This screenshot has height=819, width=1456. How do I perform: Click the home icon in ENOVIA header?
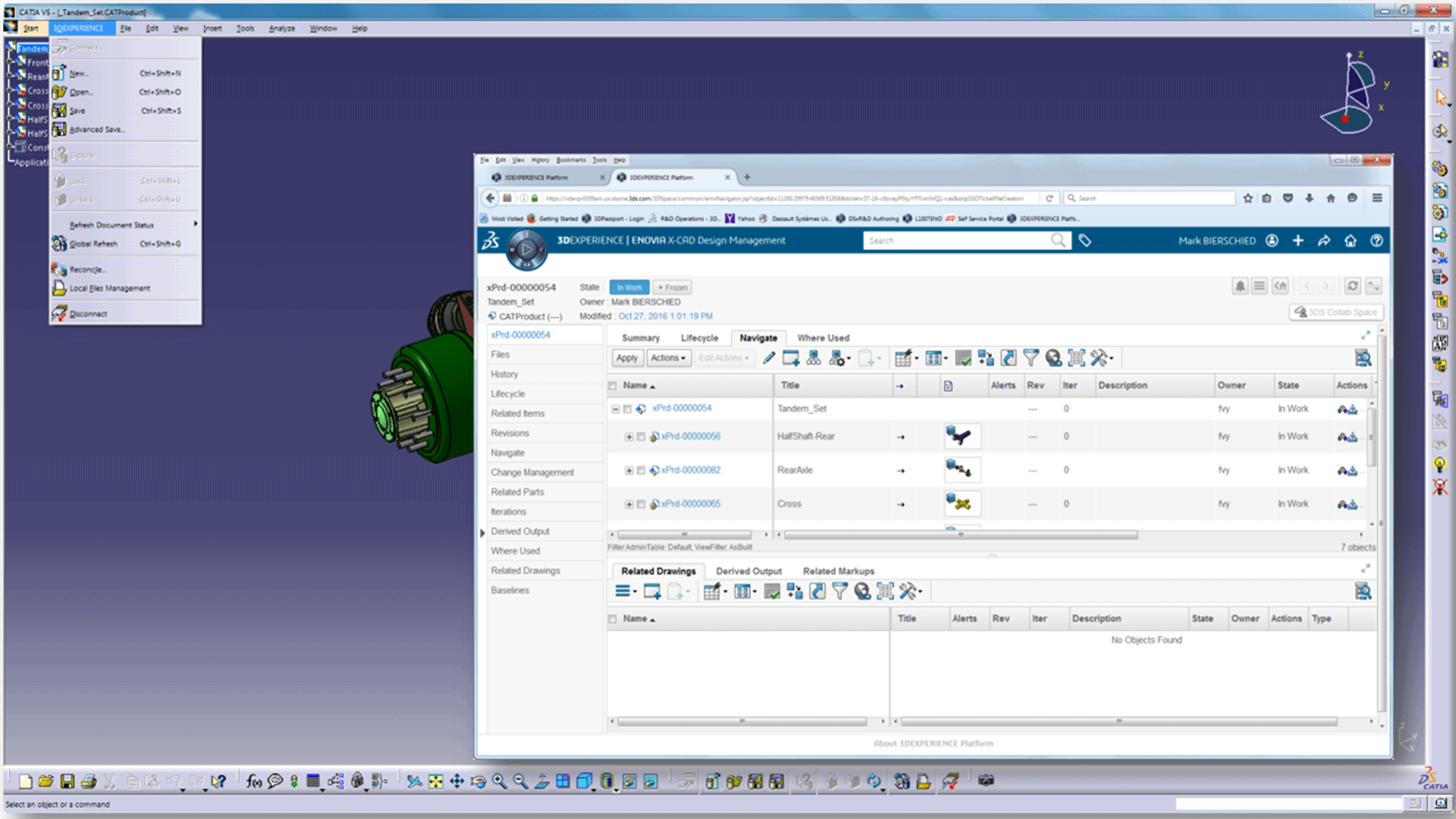[1351, 240]
